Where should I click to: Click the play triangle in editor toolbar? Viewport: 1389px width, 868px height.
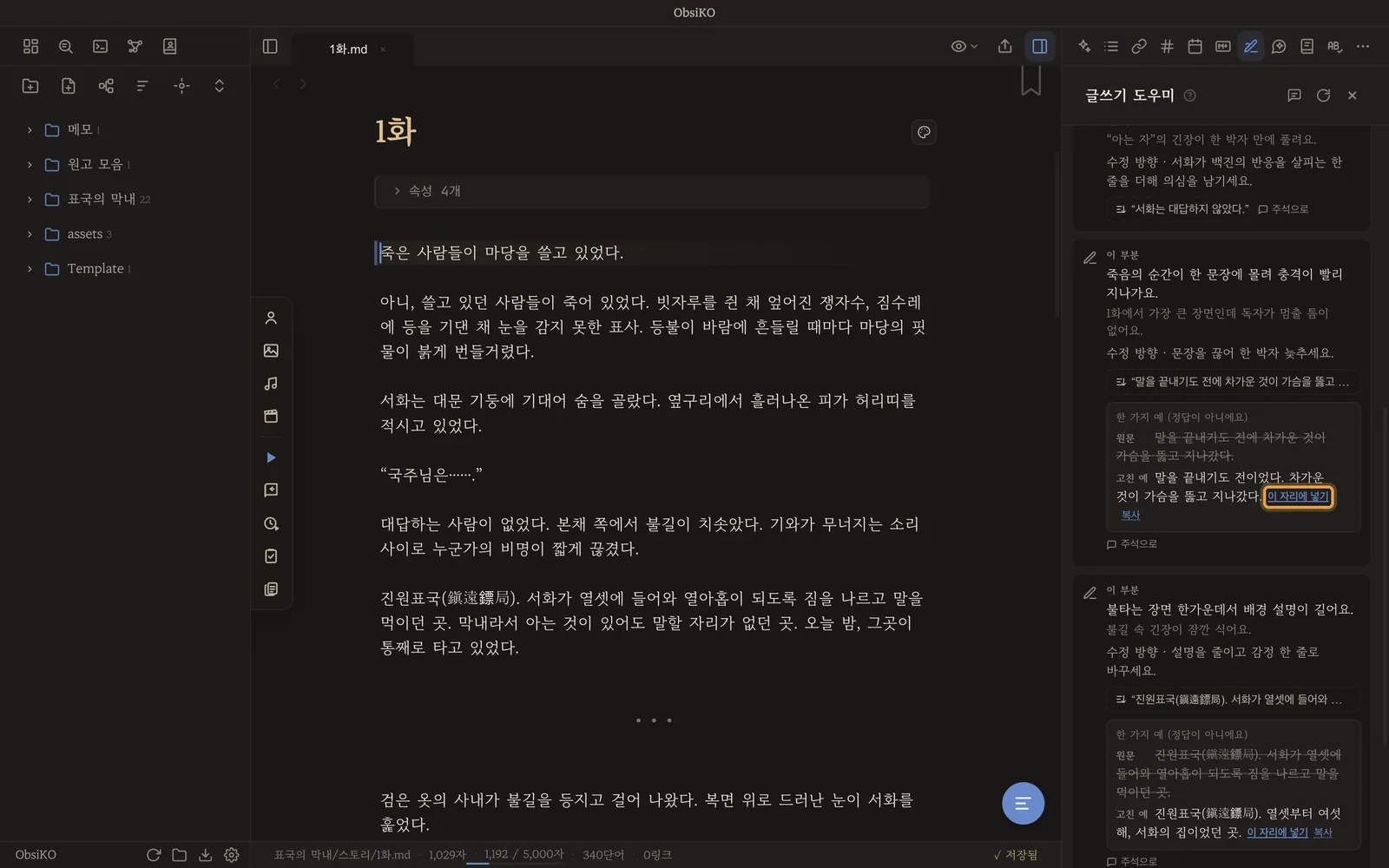271,457
